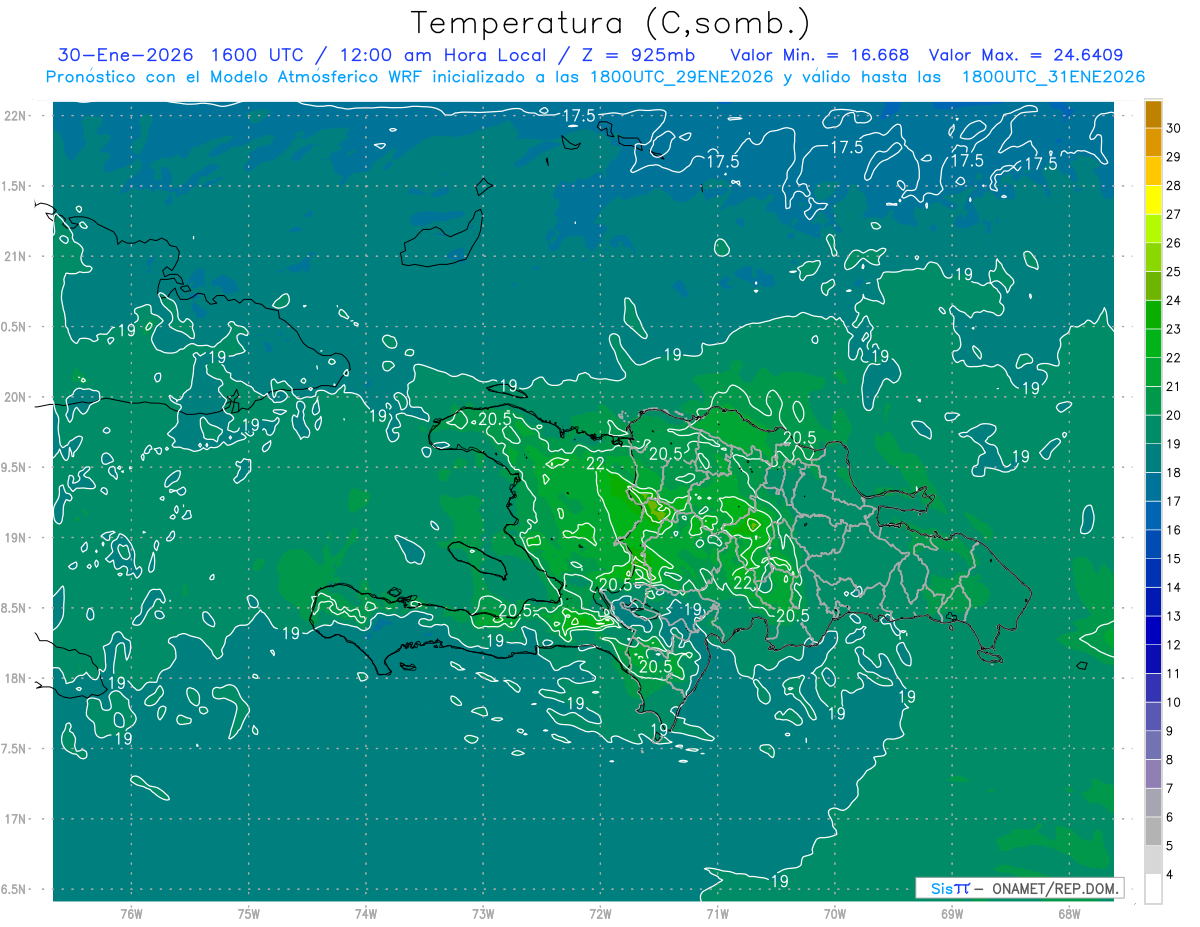Screen dimensions: 1200x927
Task: Click the 'Valor Min. = 16.668' text
Action: [820, 55]
